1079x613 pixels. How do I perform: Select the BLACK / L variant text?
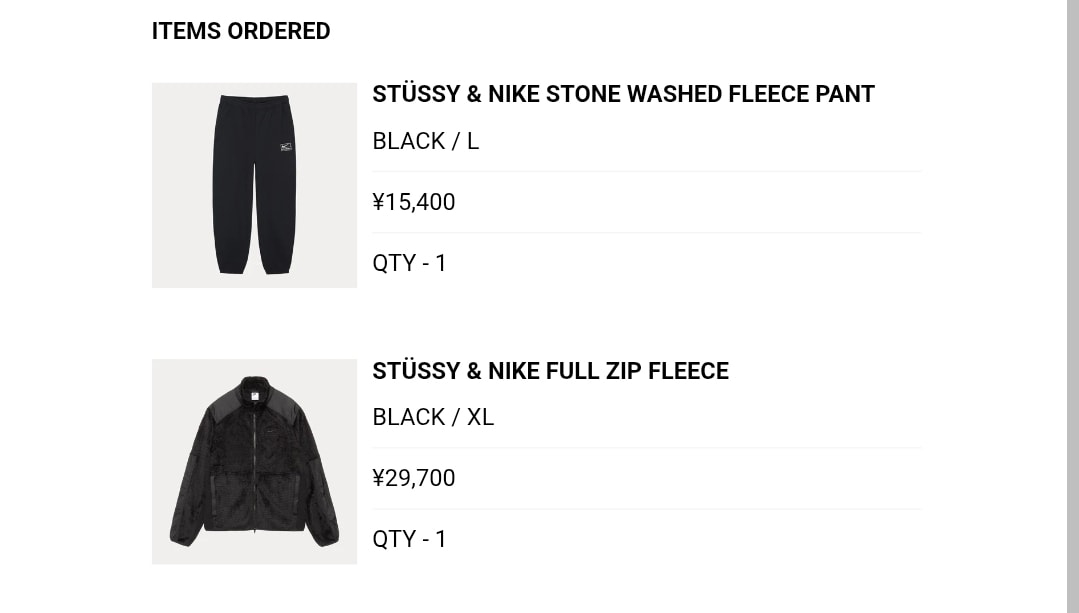(425, 141)
